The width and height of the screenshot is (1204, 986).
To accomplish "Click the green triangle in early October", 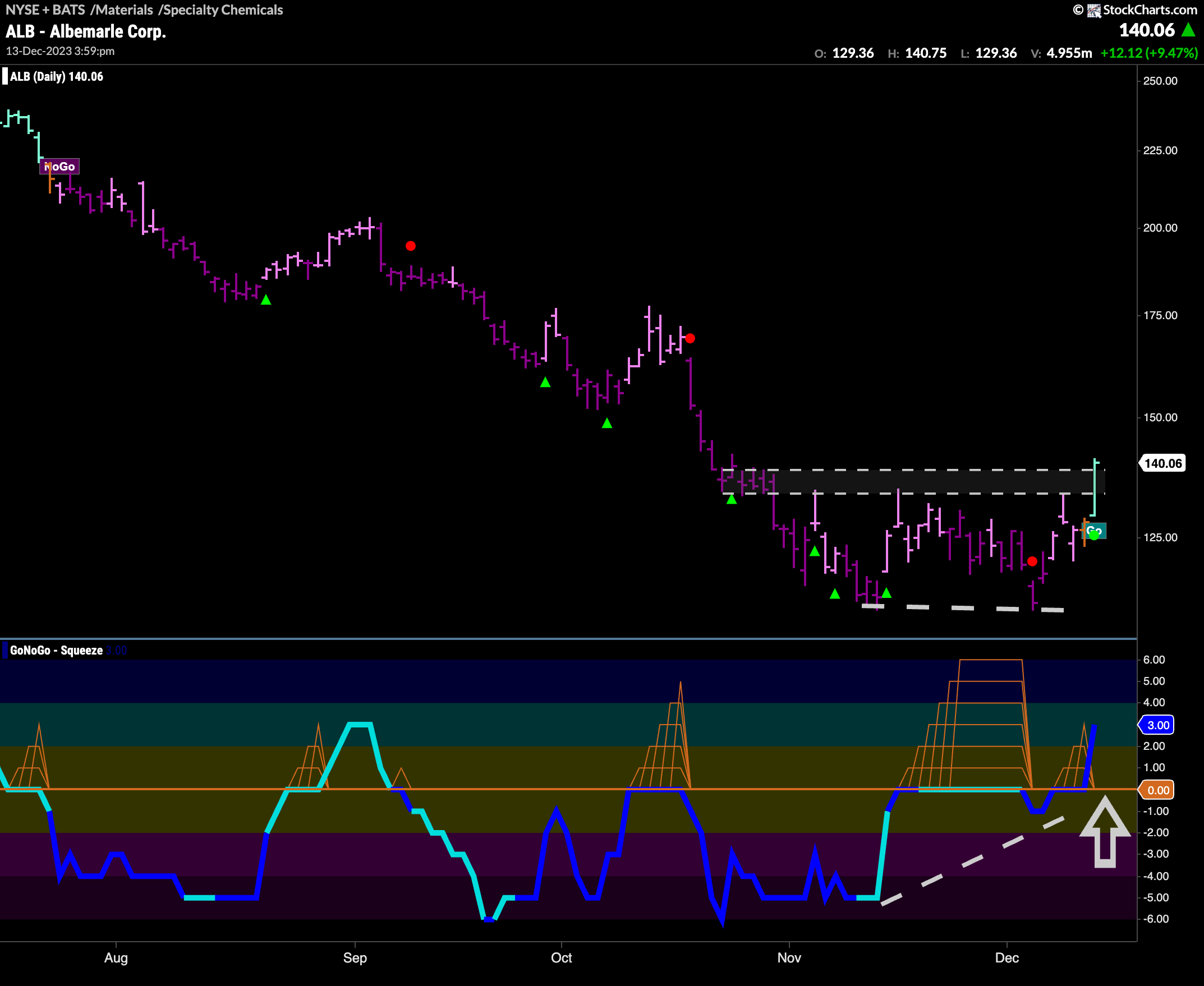I will tap(607, 423).
